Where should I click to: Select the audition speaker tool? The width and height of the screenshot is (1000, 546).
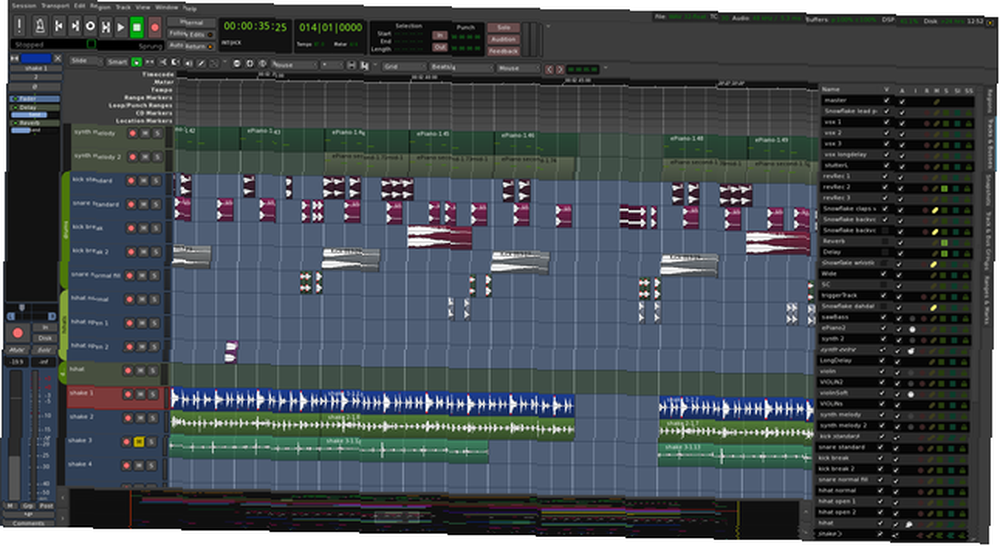[x=188, y=63]
